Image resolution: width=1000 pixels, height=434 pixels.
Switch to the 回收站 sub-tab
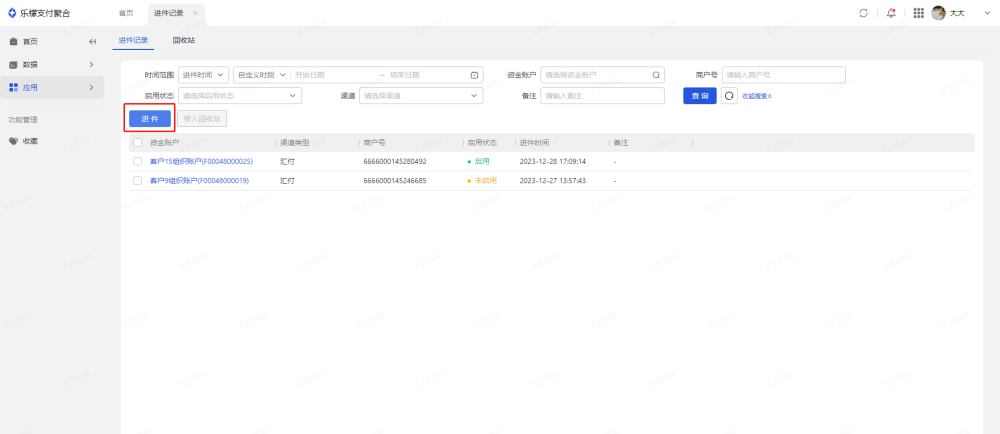(184, 40)
